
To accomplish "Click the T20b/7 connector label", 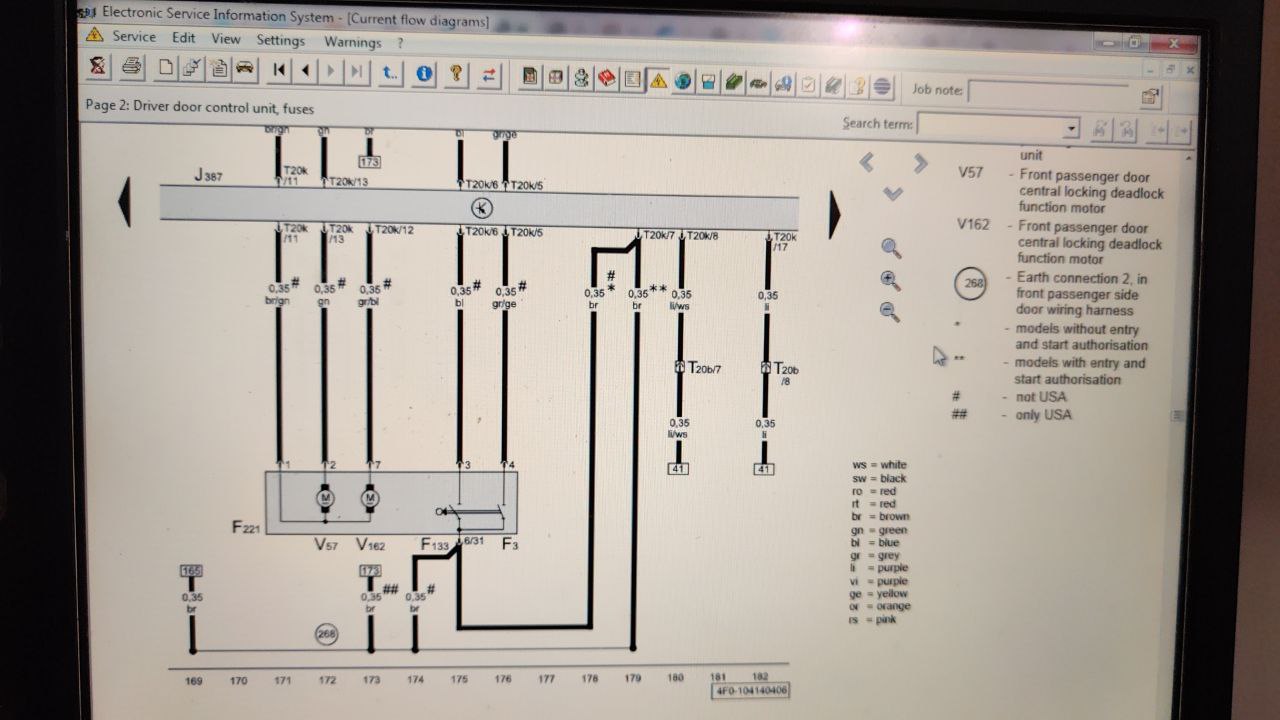I will [703, 368].
